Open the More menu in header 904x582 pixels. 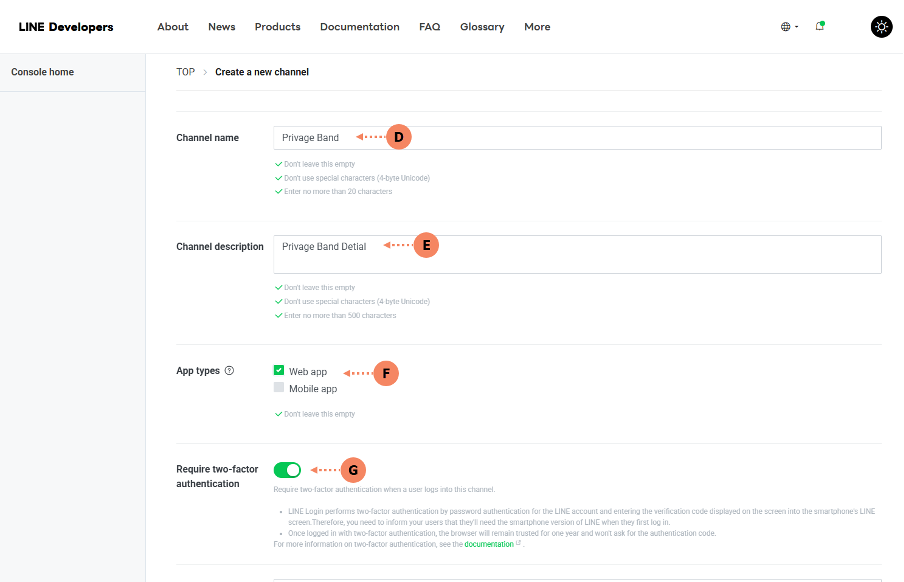click(x=537, y=27)
